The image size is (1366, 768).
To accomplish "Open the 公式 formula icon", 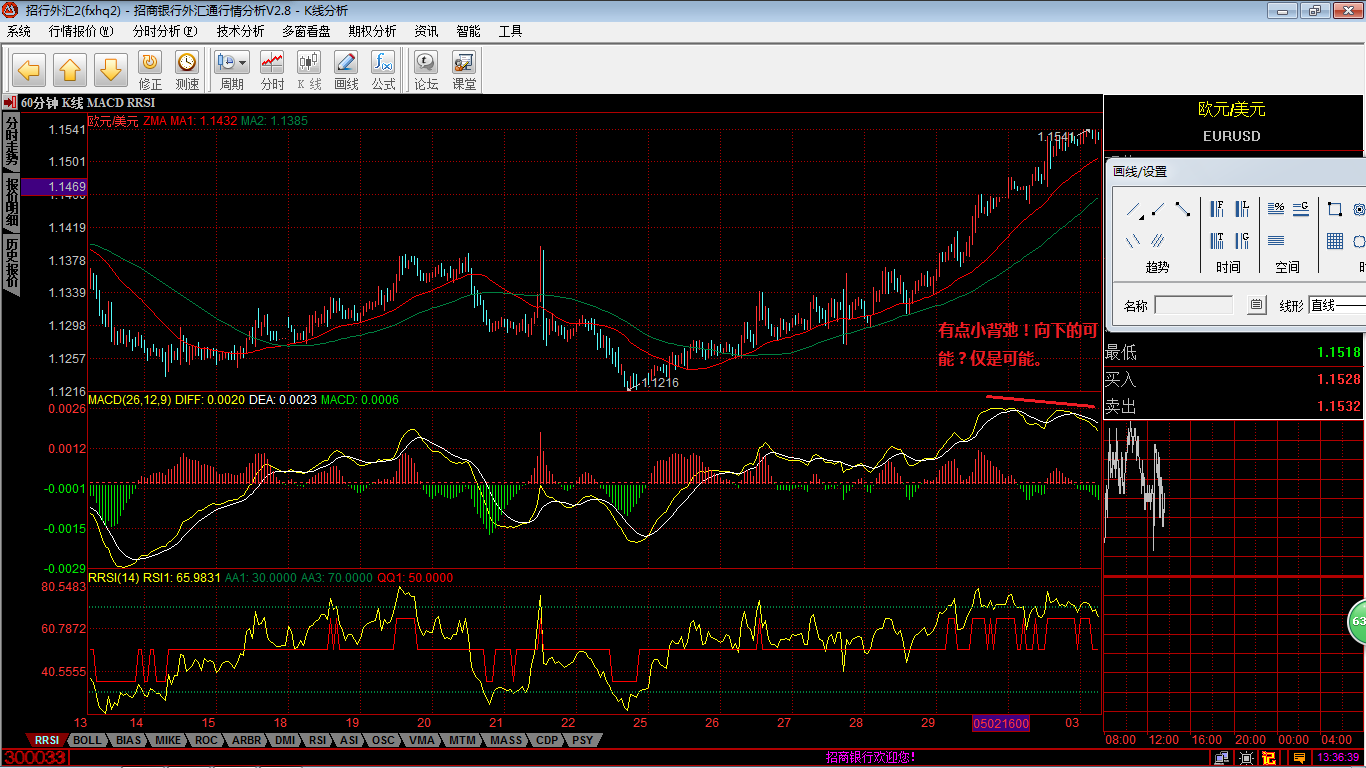I will click(x=383, y=71).
